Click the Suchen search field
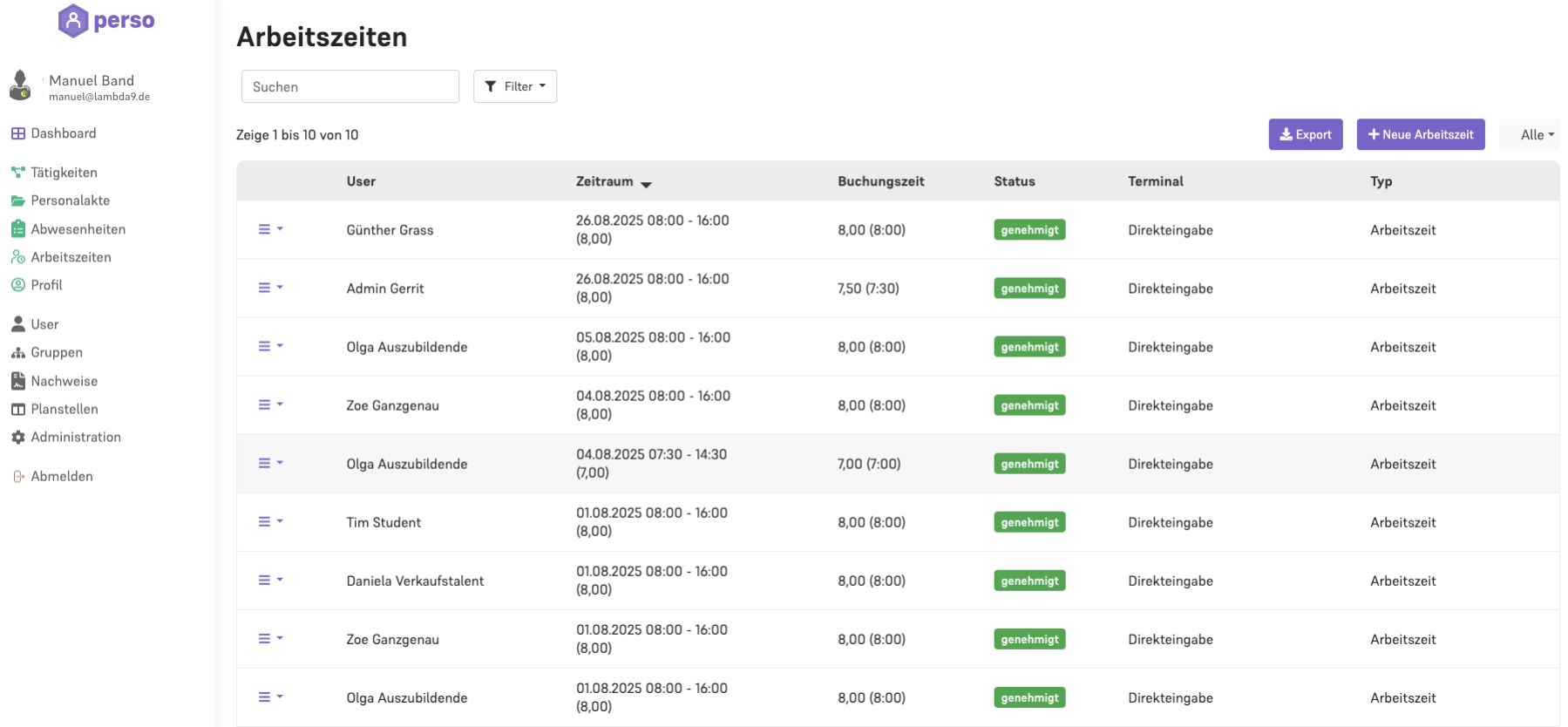The width and height of the screenshot is (1568, 727). [350, 86]
